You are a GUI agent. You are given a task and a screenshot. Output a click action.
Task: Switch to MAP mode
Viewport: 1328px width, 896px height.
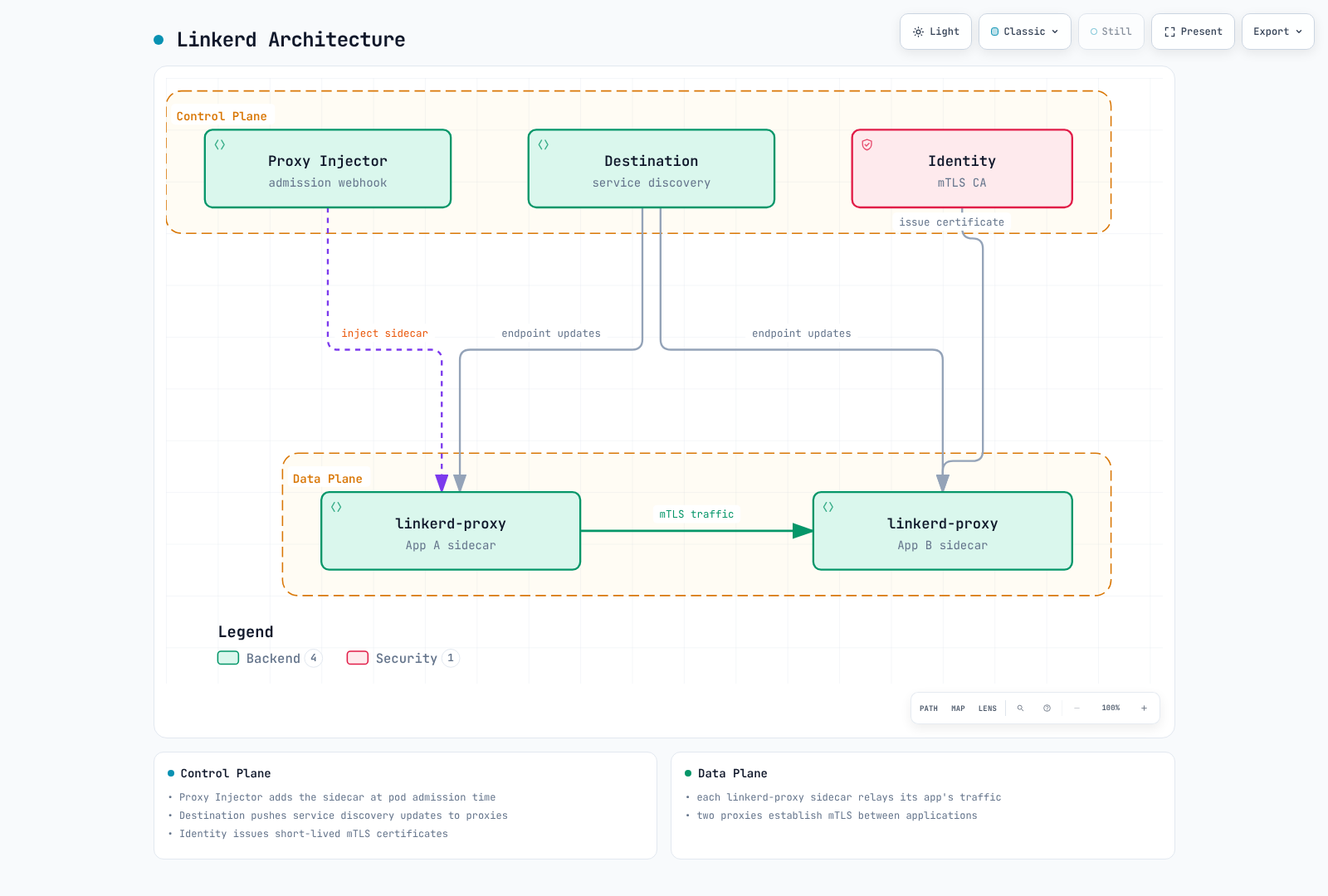pyautogui.click(x=958, y=709)
